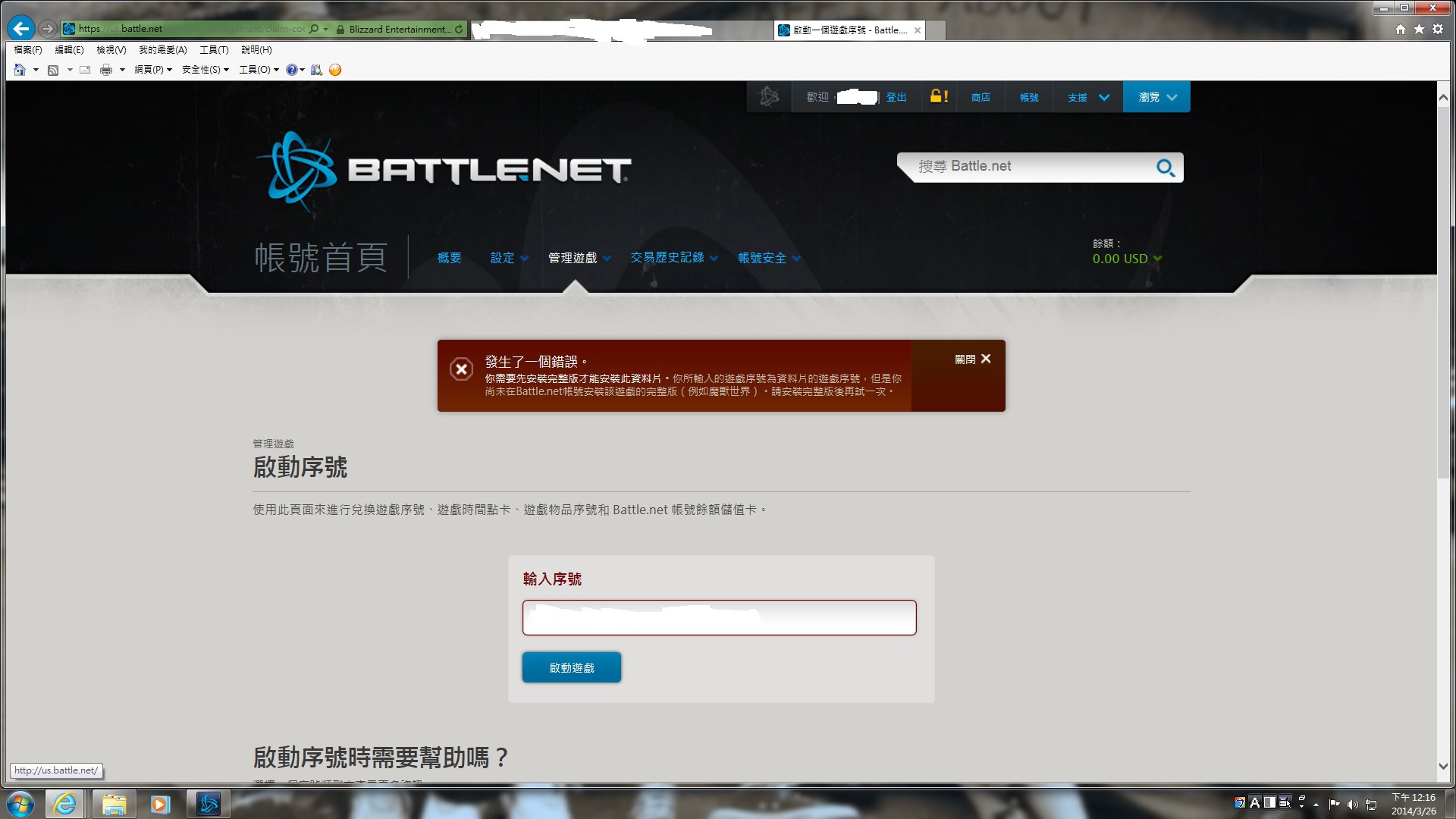1456x819 pixels.
Task: Click the refresh icon in the address bar
Action: pos(459,29)
